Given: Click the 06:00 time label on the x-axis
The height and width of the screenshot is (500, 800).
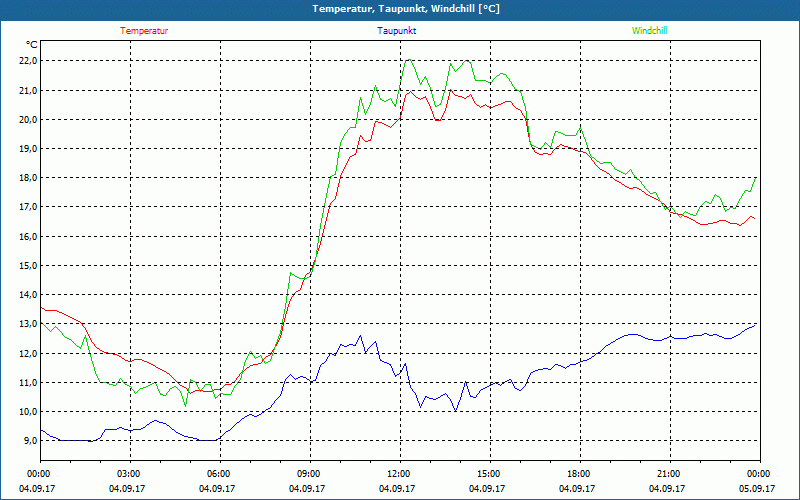Looking at the screenshot, I should (x=218, y=474).
